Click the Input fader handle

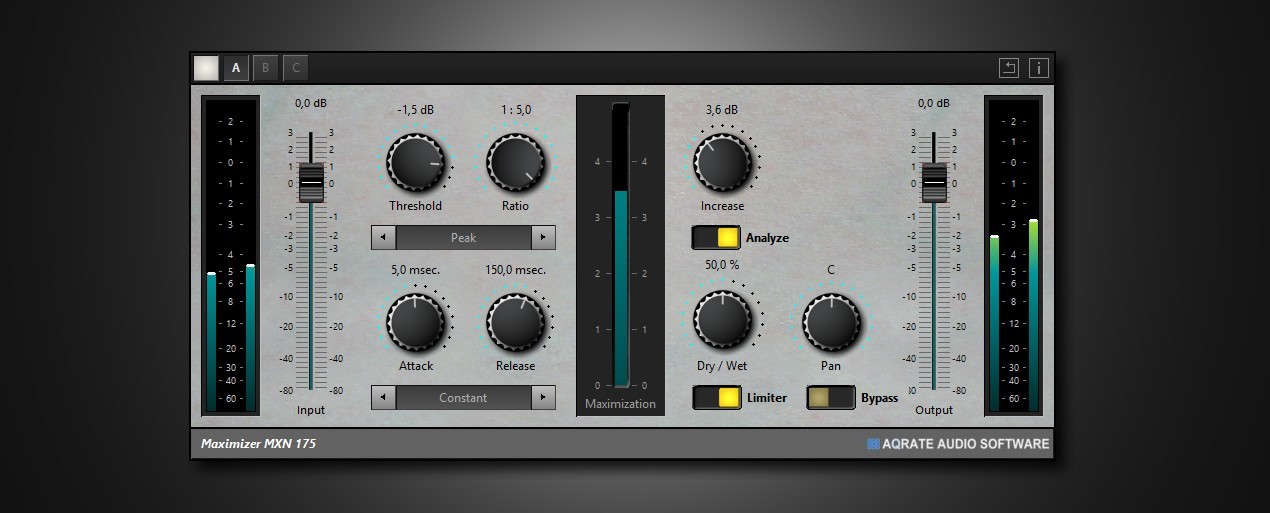click(x=311, y=181)
